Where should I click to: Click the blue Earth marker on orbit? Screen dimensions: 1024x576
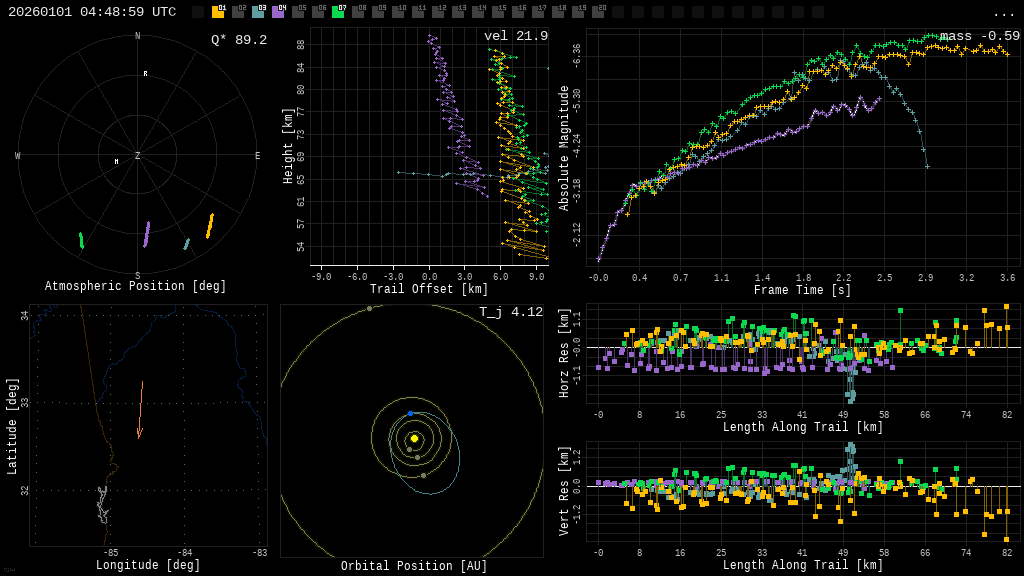tap(410, 413)
